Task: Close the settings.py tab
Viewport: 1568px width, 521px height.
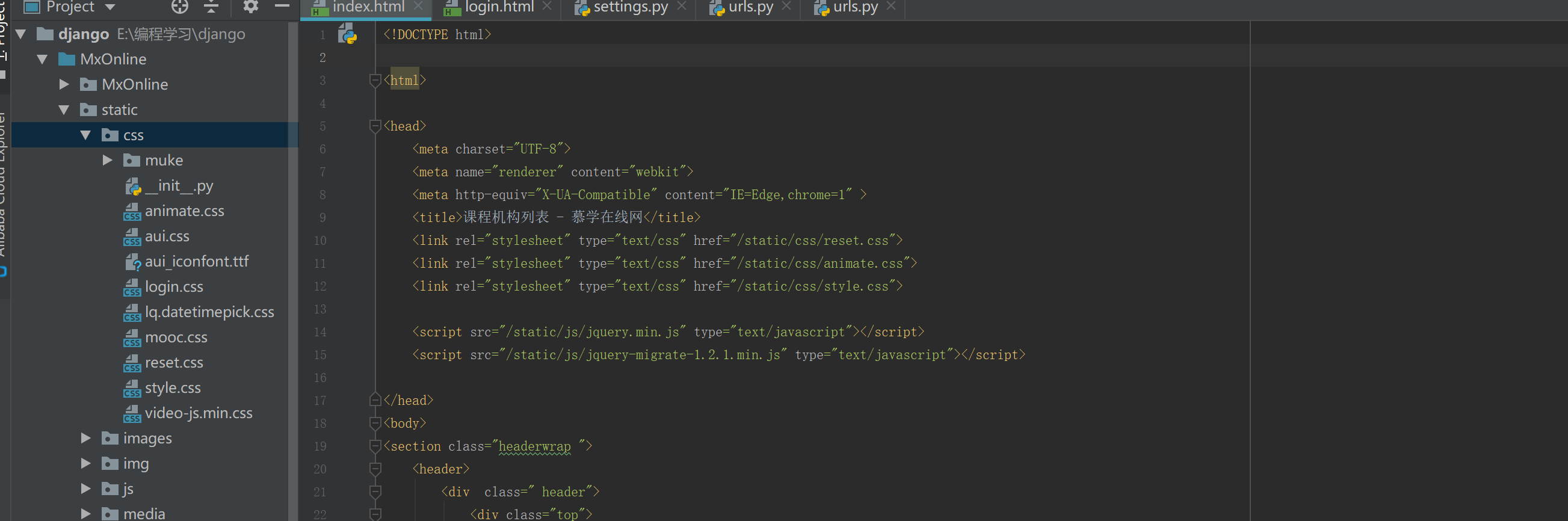Action: [682, 6]
